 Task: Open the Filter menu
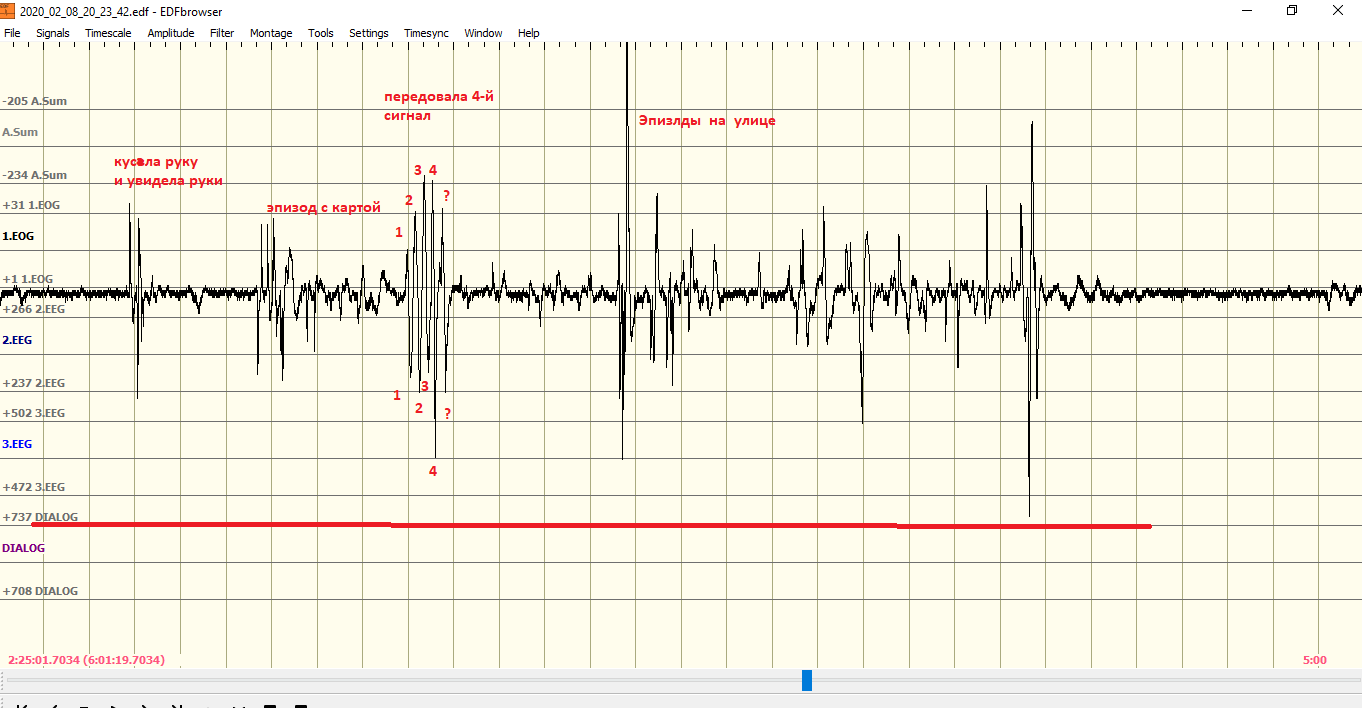[222, 33]
